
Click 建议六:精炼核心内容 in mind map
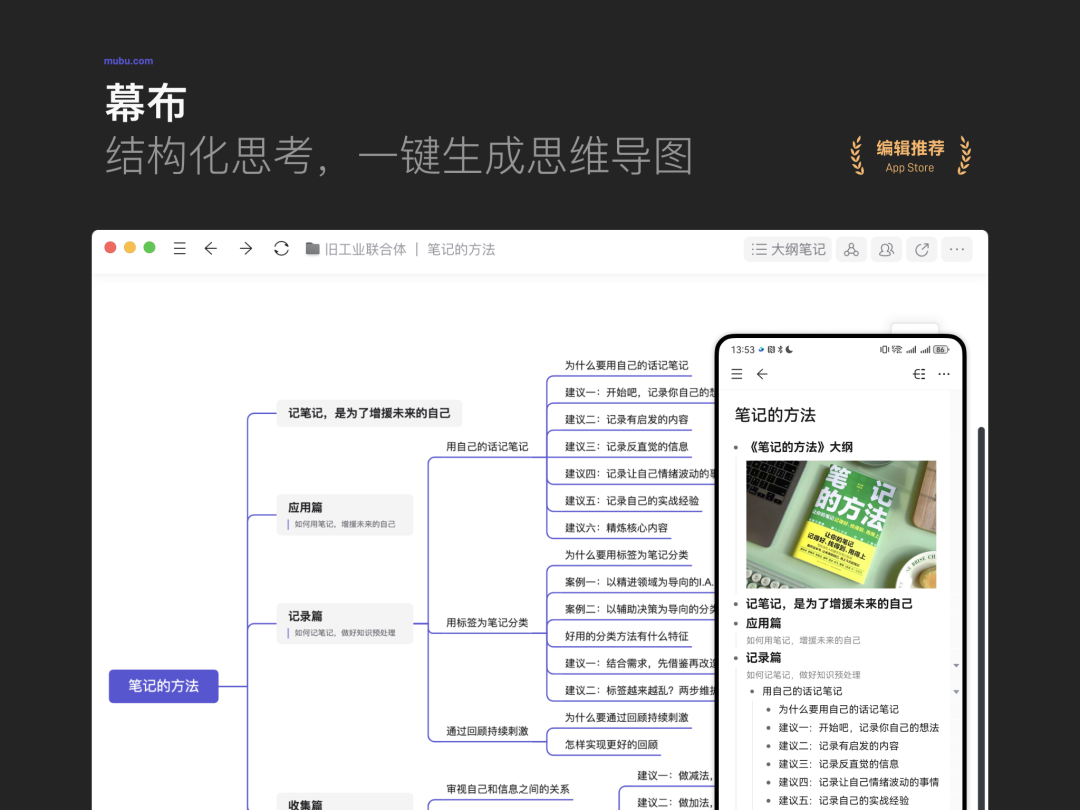click(616, 528)
